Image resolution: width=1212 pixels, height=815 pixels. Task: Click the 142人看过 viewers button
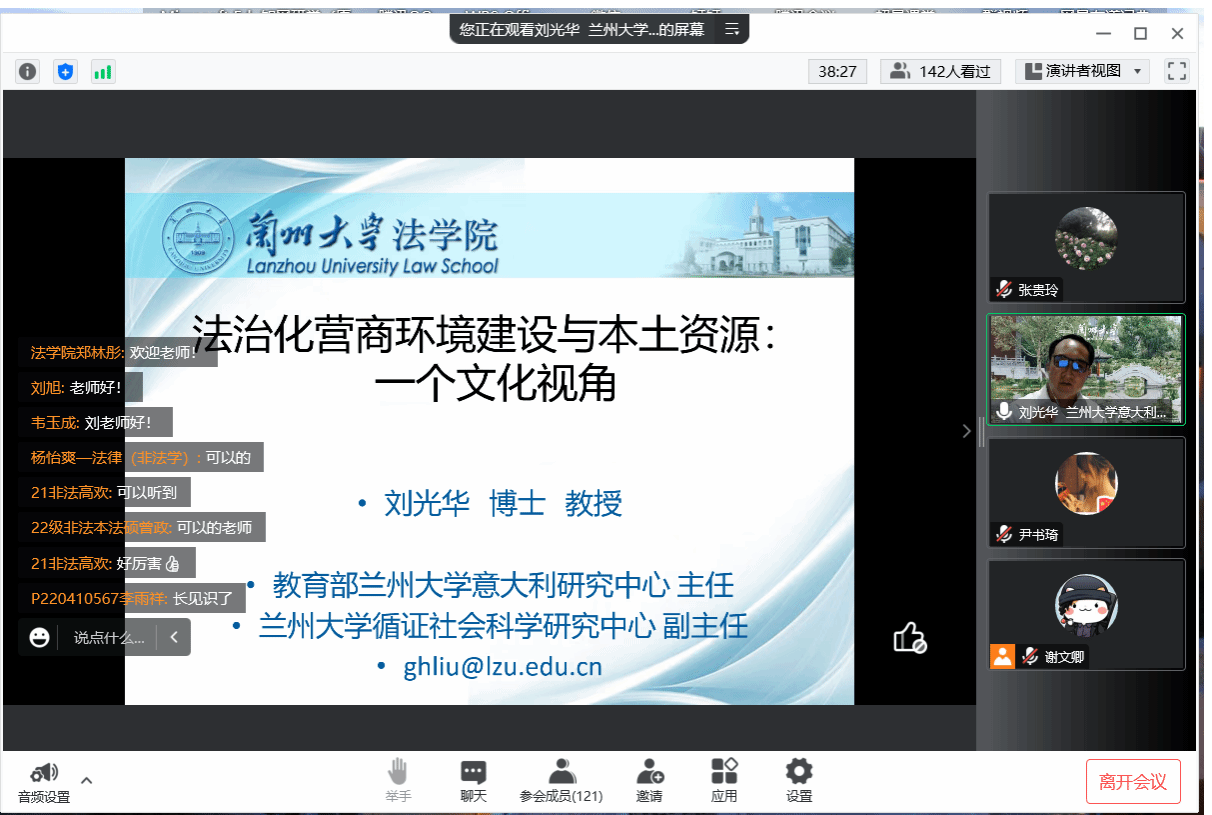coord(941,71)
